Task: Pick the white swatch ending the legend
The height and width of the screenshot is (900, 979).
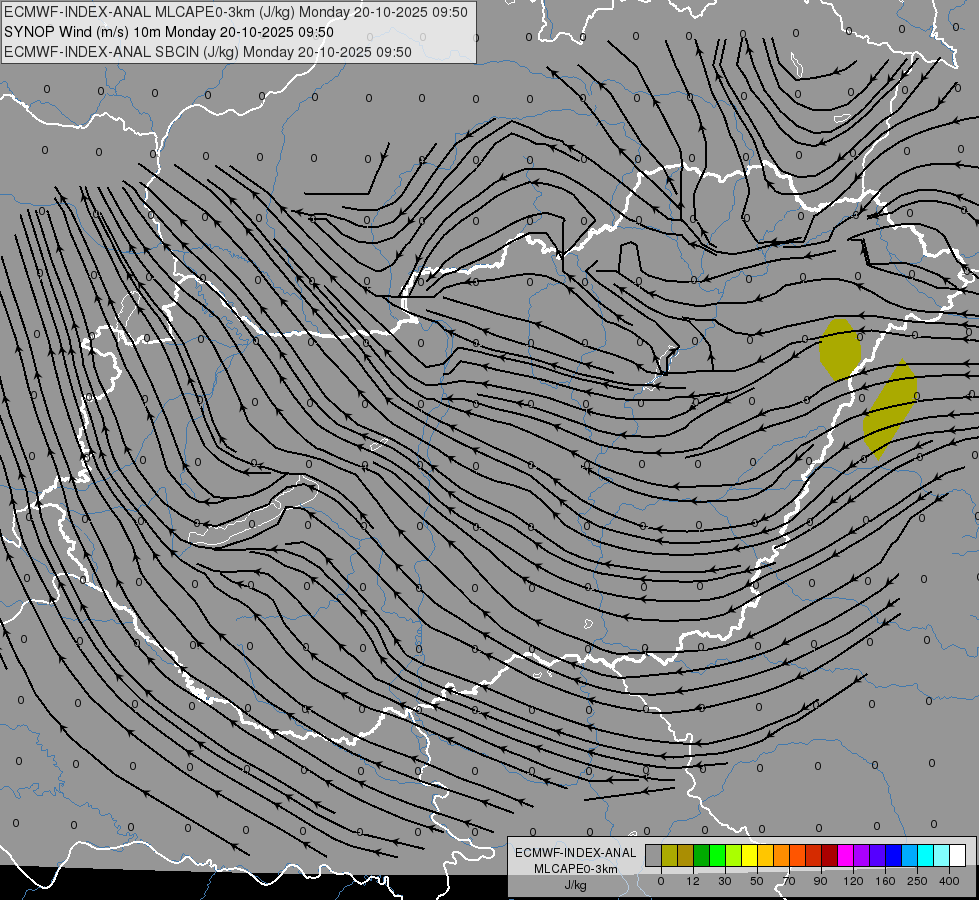Action: coord(958,855)
